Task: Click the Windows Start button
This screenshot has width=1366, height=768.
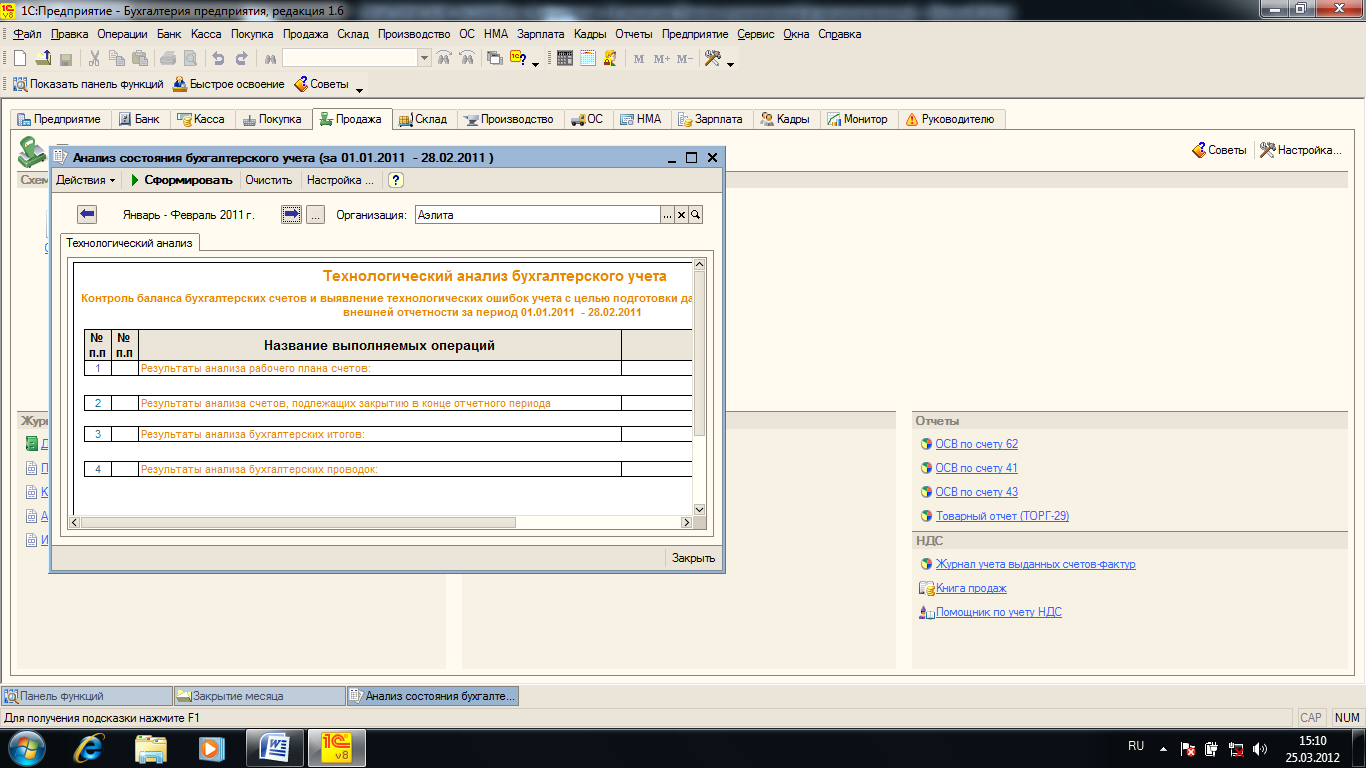Action: pos(28,747)
